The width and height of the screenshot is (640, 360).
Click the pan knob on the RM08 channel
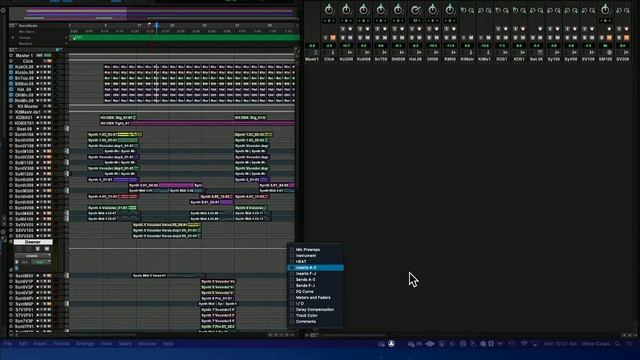click(449, 9)
